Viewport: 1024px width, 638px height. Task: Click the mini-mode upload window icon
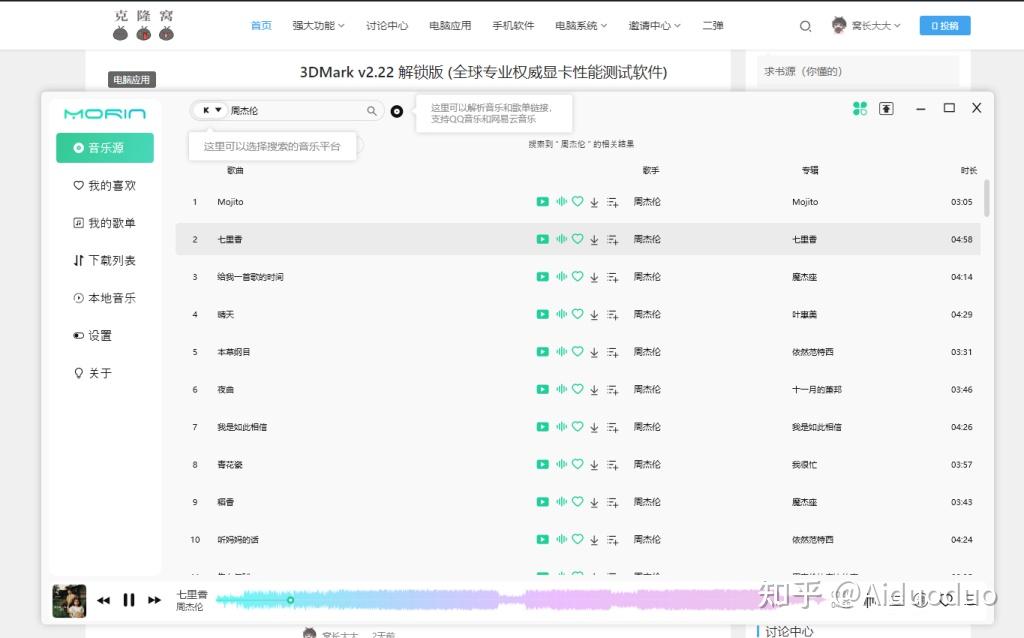(886, 109)
